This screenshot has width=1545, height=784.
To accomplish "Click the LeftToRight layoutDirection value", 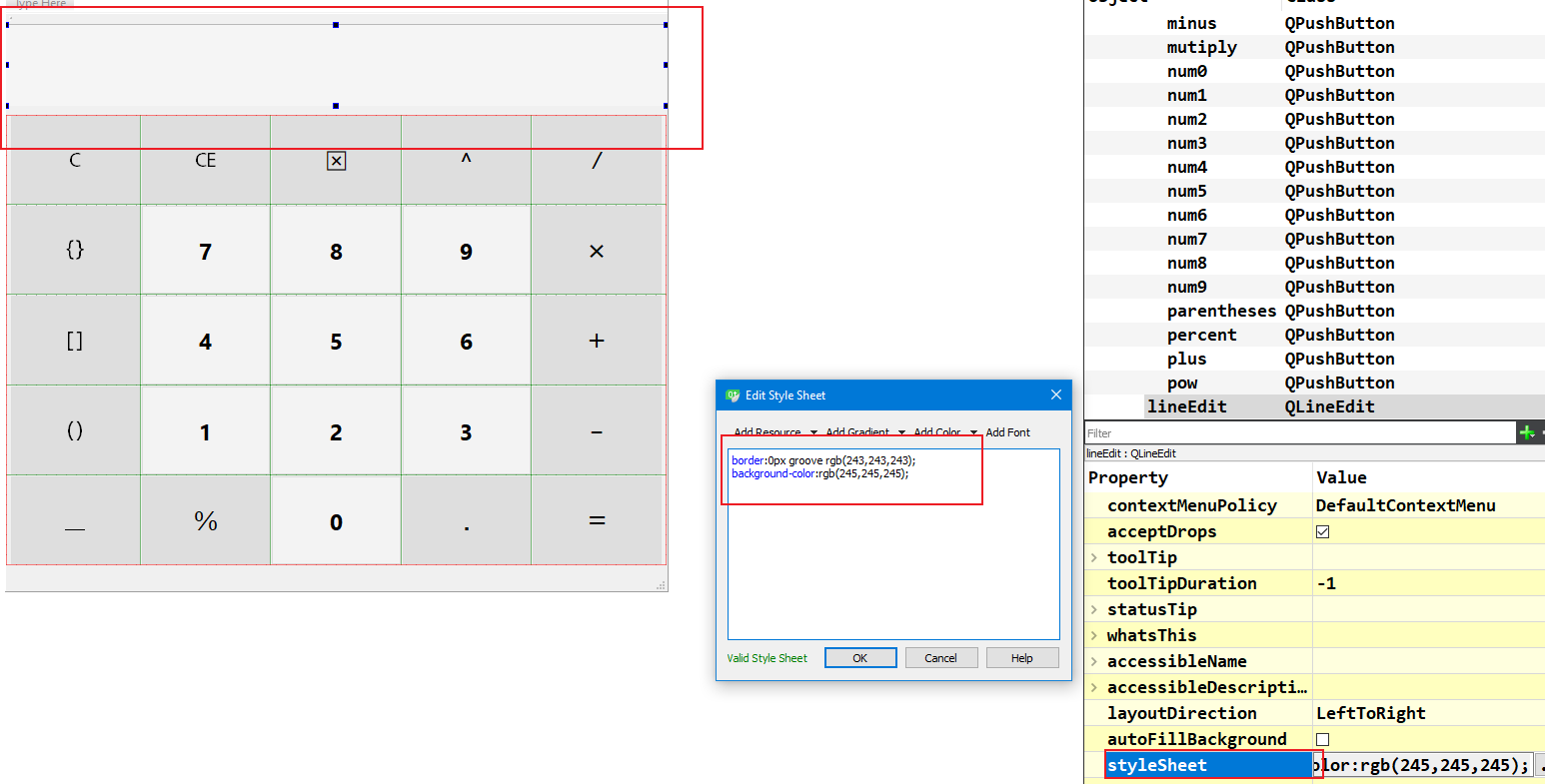I will (1370, 713).
